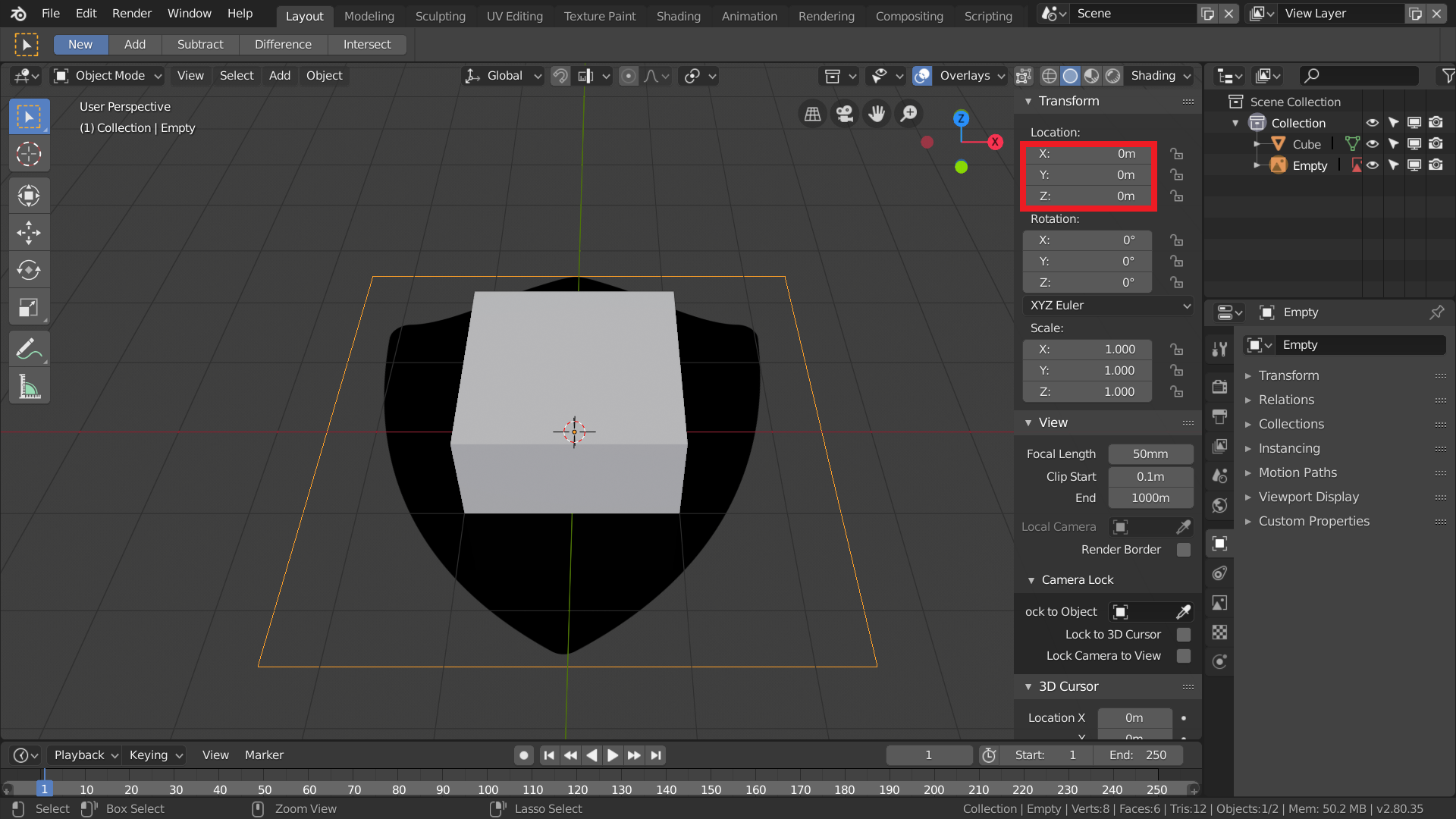Expand the Relations section
Viewport: 1456px width, 819px height.
pyautogui.click(x=1286, y=400)
